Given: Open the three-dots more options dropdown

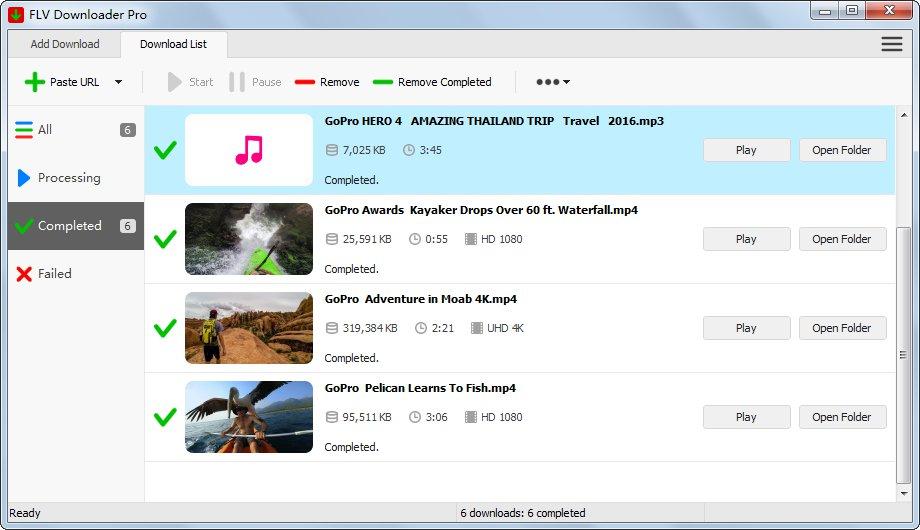Looking at the screenshot, I should click(553, 82).
